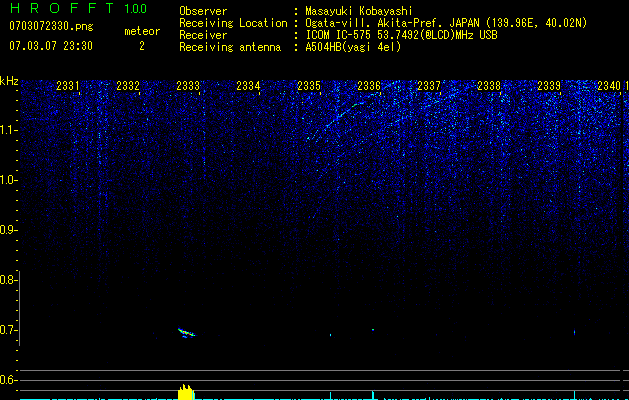Click the small echo dot below 2336
The height and width of the screenshot is (400, 629).
(373, 330)
